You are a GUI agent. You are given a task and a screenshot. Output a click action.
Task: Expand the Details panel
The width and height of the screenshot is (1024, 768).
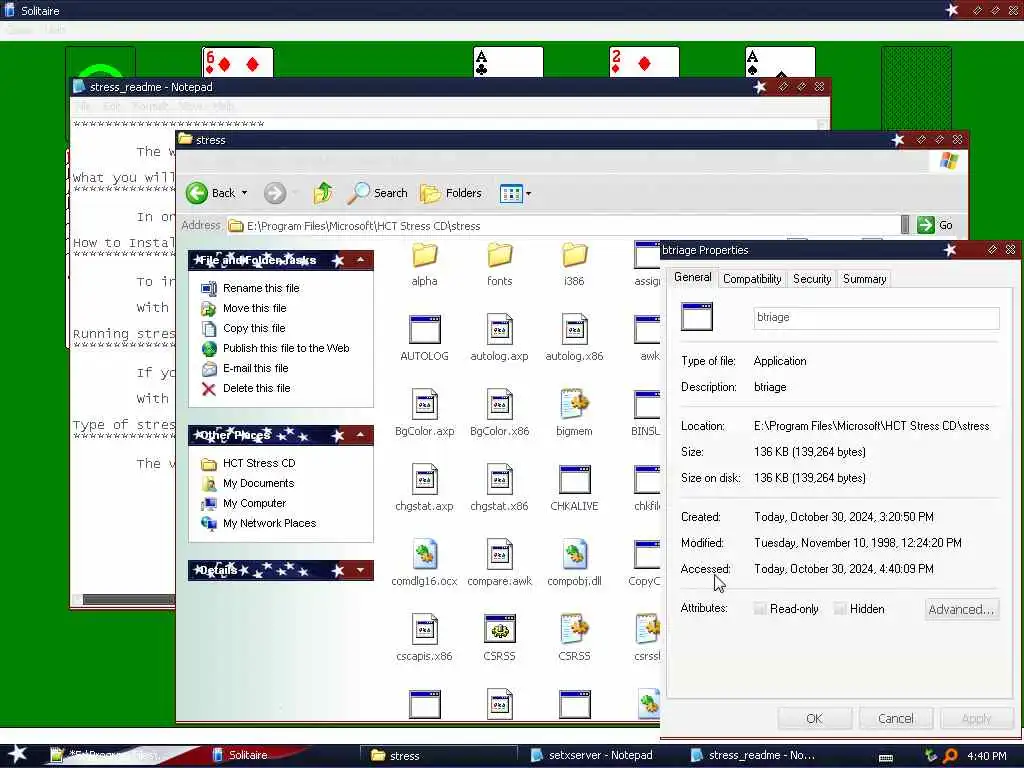point(360,570)
